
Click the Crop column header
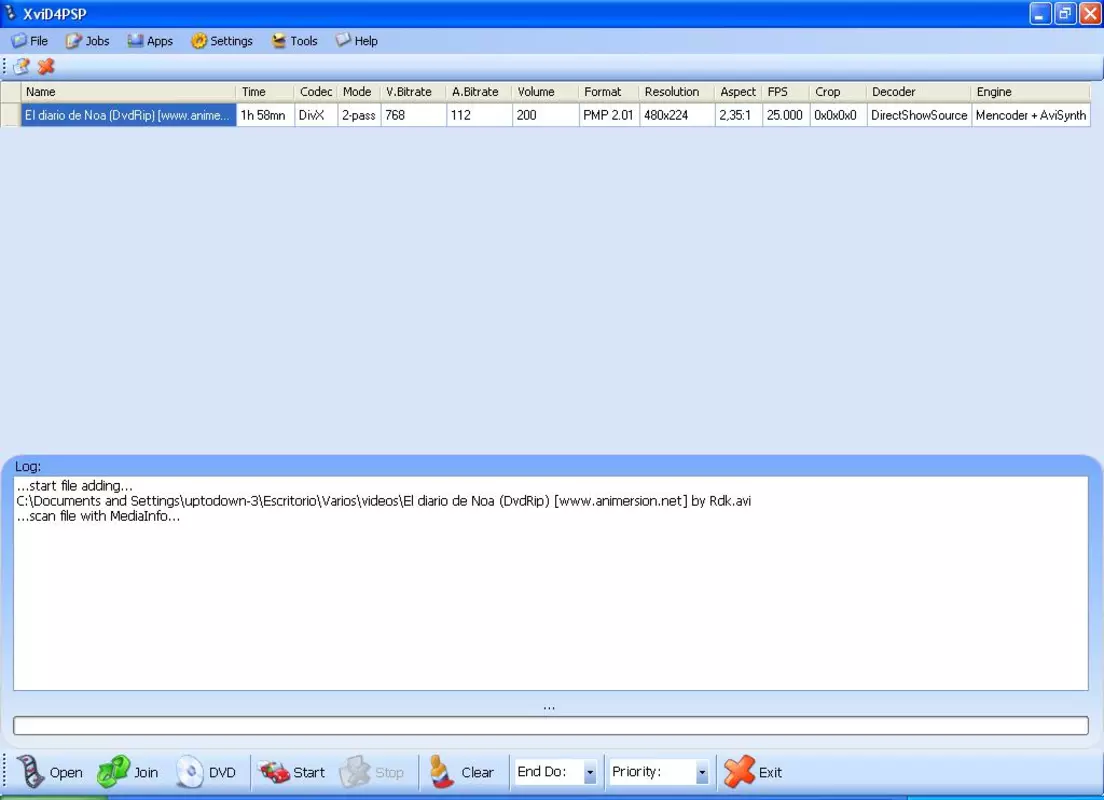pos(838,92)
